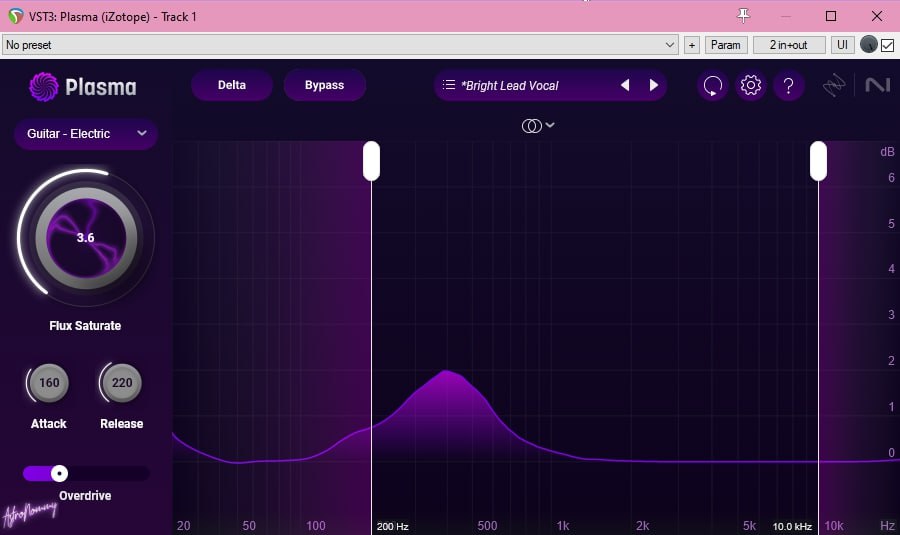The image size is (900, 535).
Task: Open the preset list icon beside Bright Lead Vocal
Action: click(449, 85)
